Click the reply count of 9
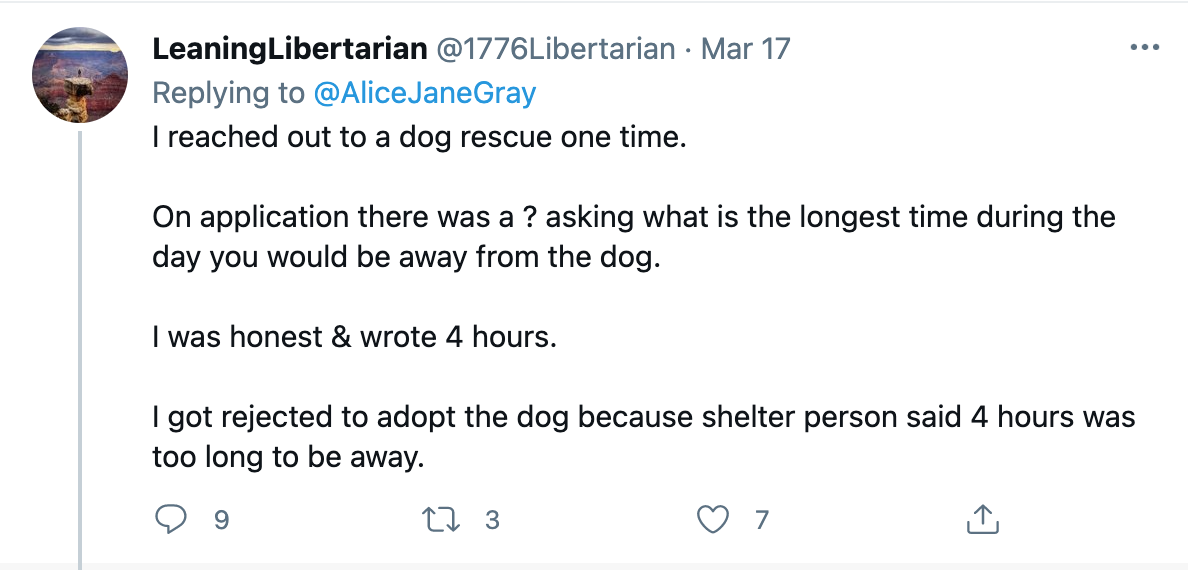Image resolution: width=1188 pixels, height=570 pixels. click(x=220, y=520)
